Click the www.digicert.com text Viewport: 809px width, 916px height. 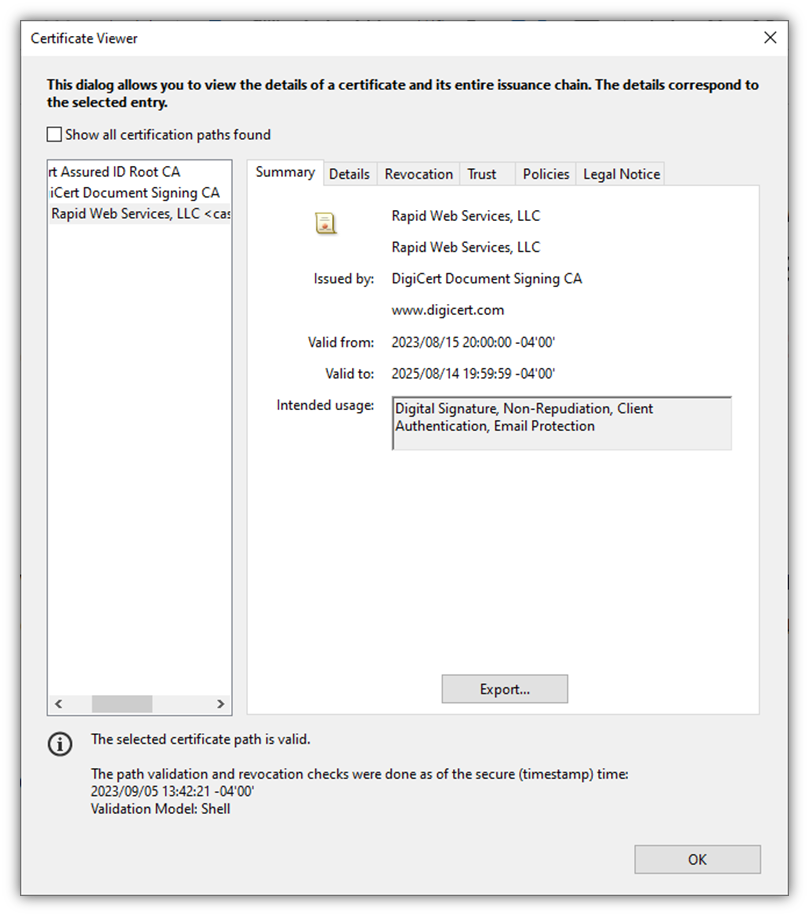[448, 310]
